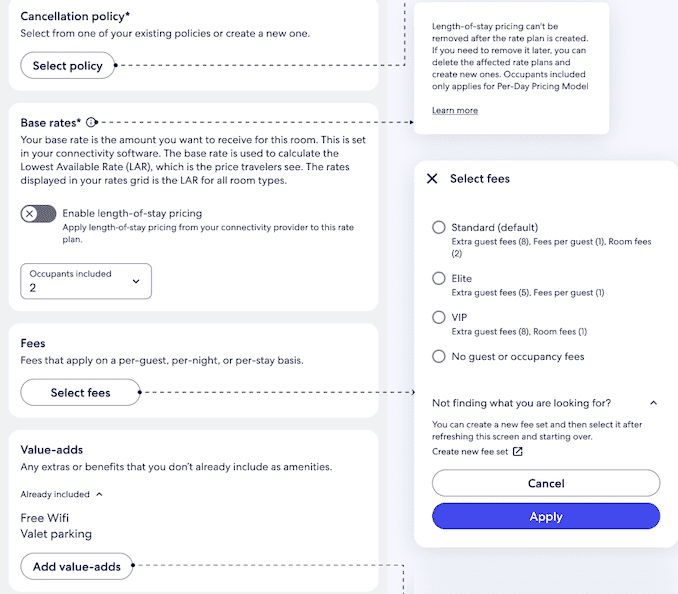The width and height of the screenshot is (678, 594).
Task: Close the Select fees panel
Action: click(432, 179)
